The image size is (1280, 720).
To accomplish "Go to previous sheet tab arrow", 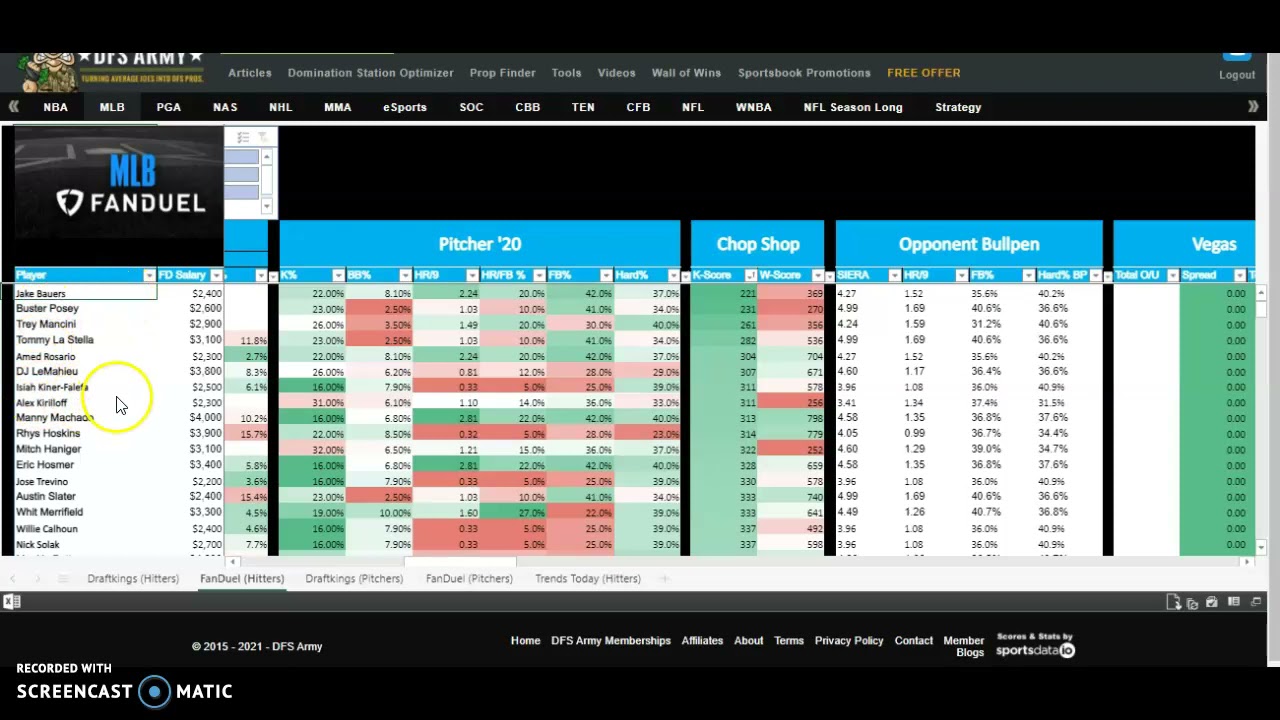I will 13,579.
